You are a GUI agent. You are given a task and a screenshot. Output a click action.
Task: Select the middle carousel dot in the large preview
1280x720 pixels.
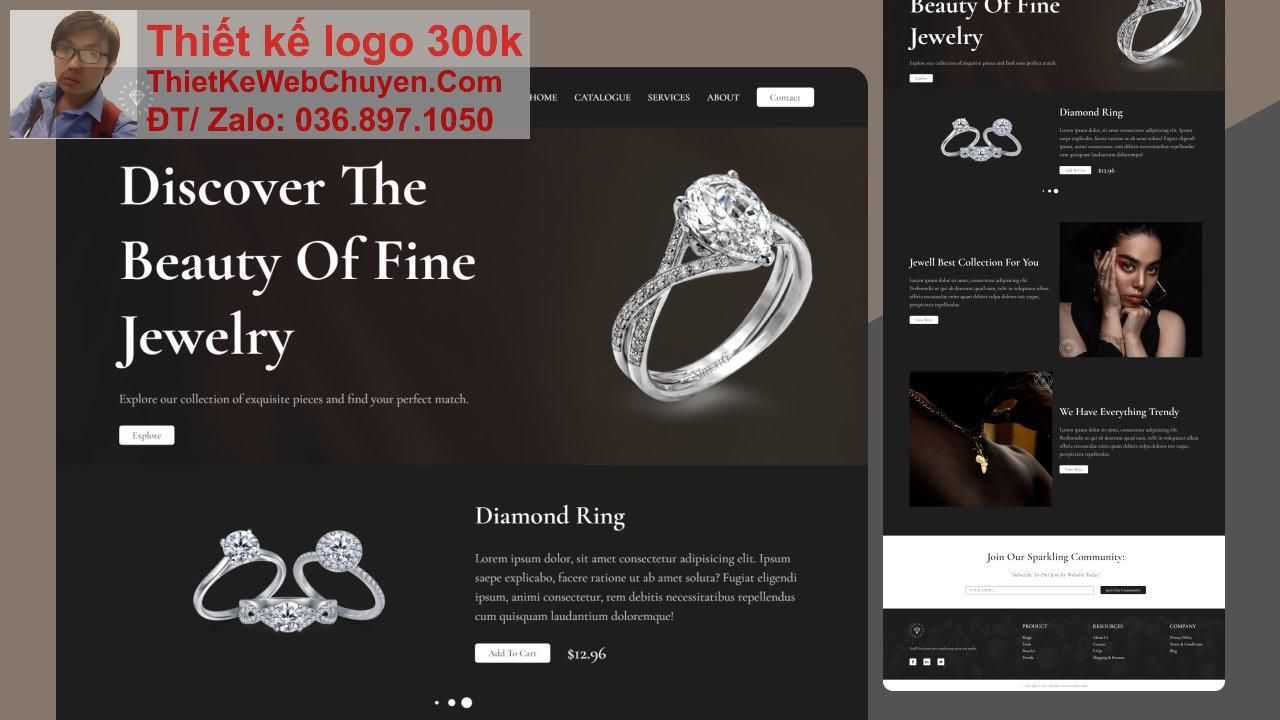pyautogui.click(x=452, y=703)
